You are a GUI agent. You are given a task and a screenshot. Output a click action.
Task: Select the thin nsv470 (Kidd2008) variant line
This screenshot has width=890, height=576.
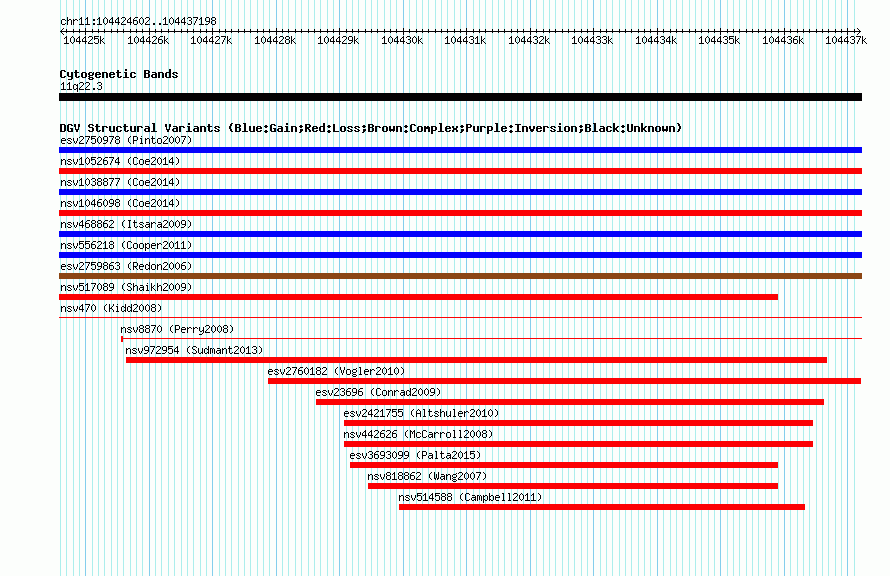[x=460, y=317]
